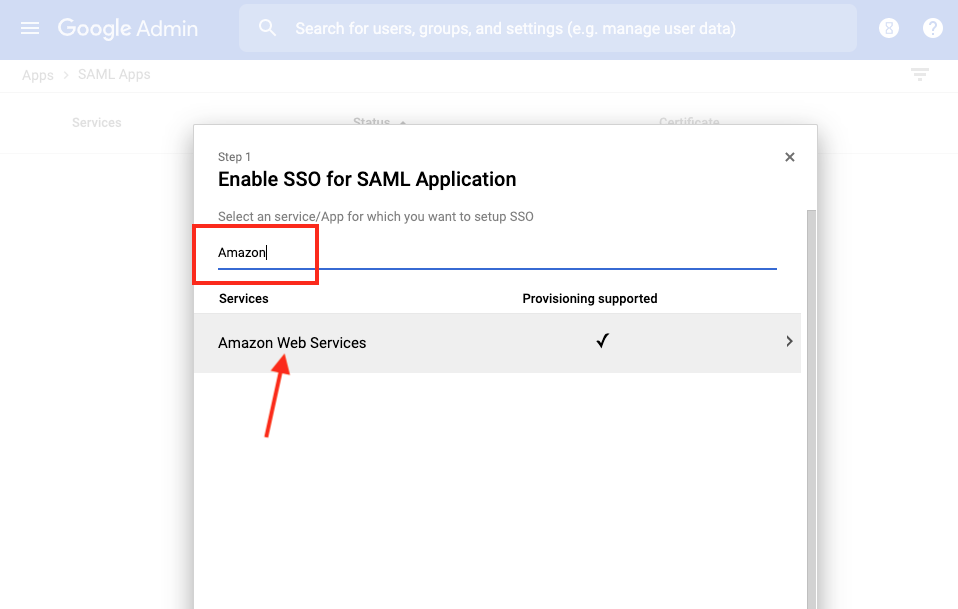This screenshot has height=609, width=958.
Task: Focus the admin search bar
Action: (547, 28)
